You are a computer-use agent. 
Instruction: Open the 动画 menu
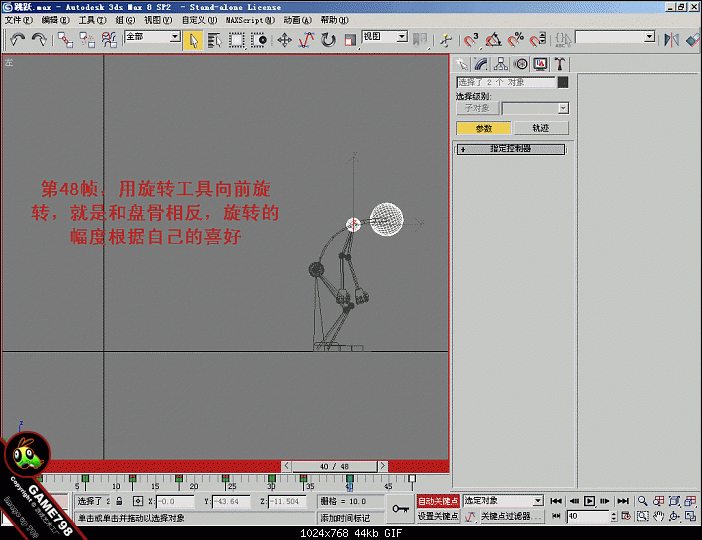(x=297, y=20)
